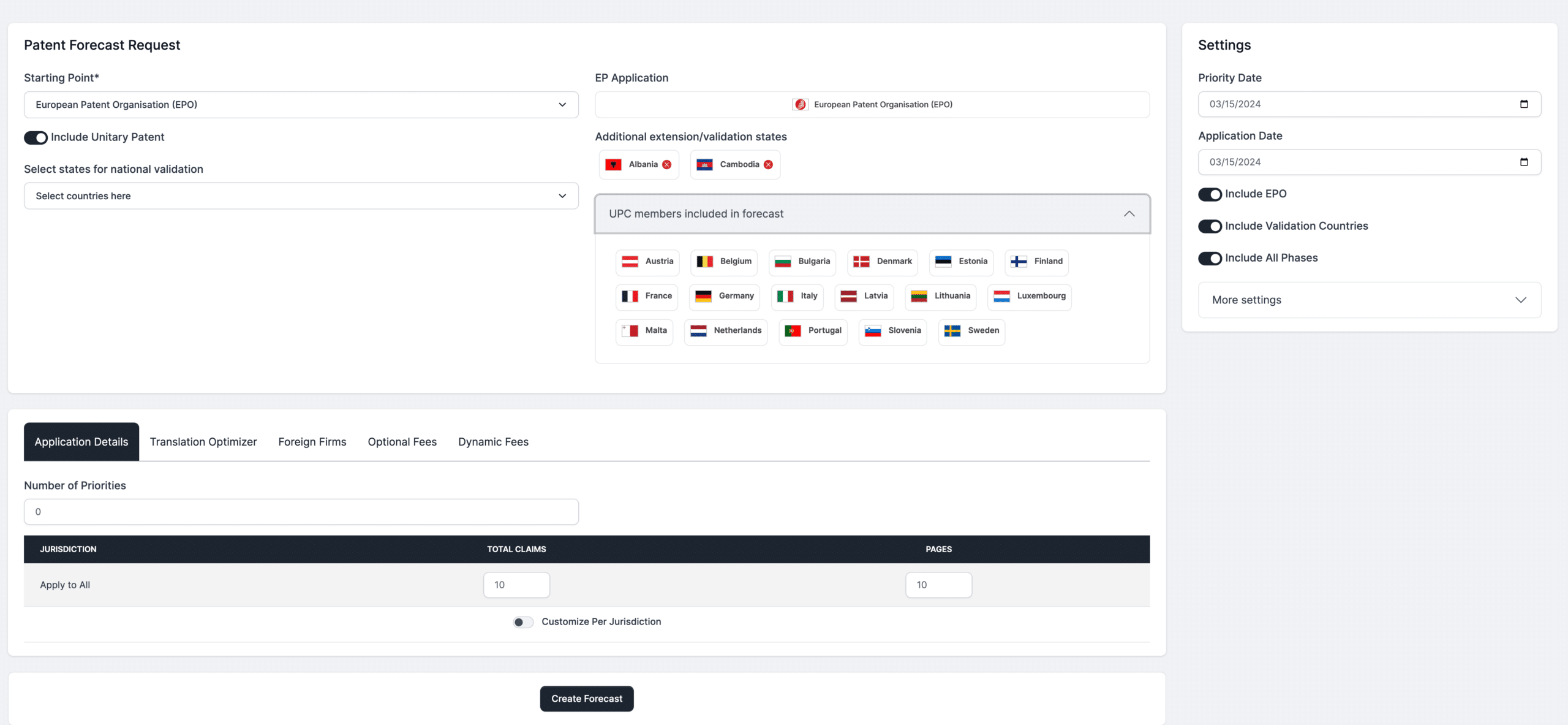Click the Finland flag chip
This screenshot has height=725, width=1568.
[1036, 262]
